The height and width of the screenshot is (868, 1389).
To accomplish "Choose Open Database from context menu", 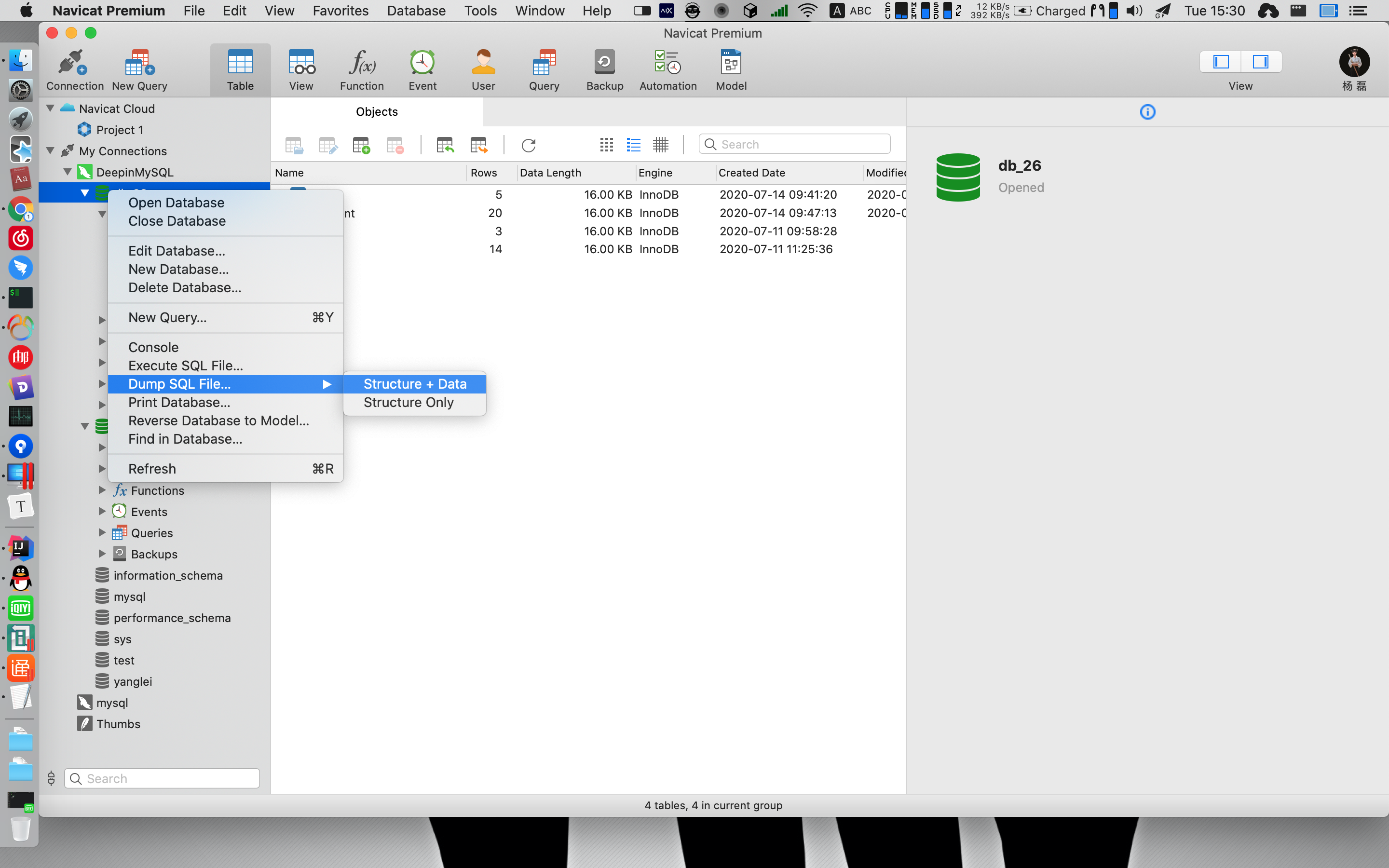I will (226, 203).
